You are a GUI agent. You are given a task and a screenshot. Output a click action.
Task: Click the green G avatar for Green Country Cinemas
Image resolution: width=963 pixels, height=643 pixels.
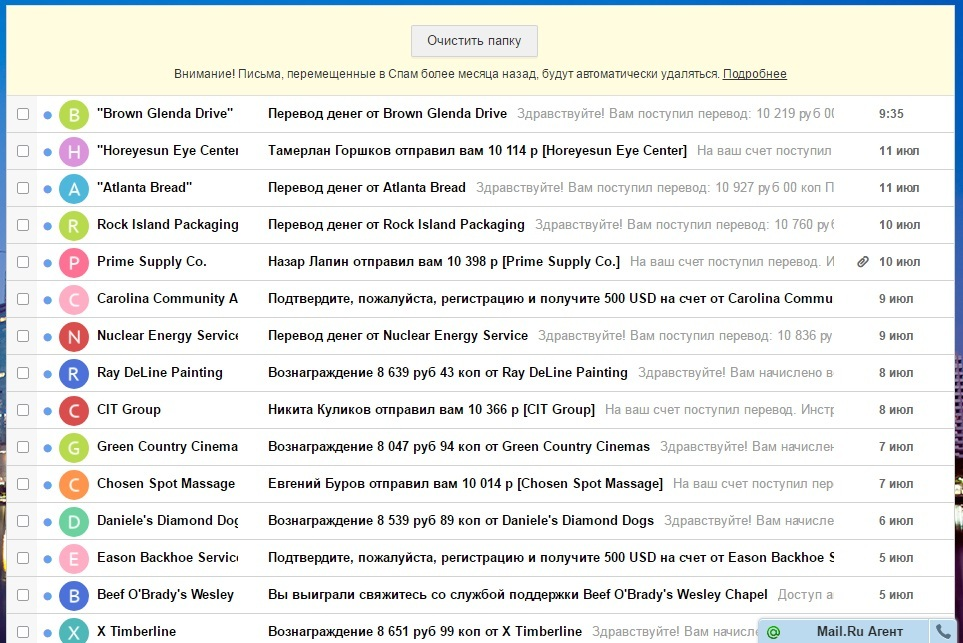[74, 447]
